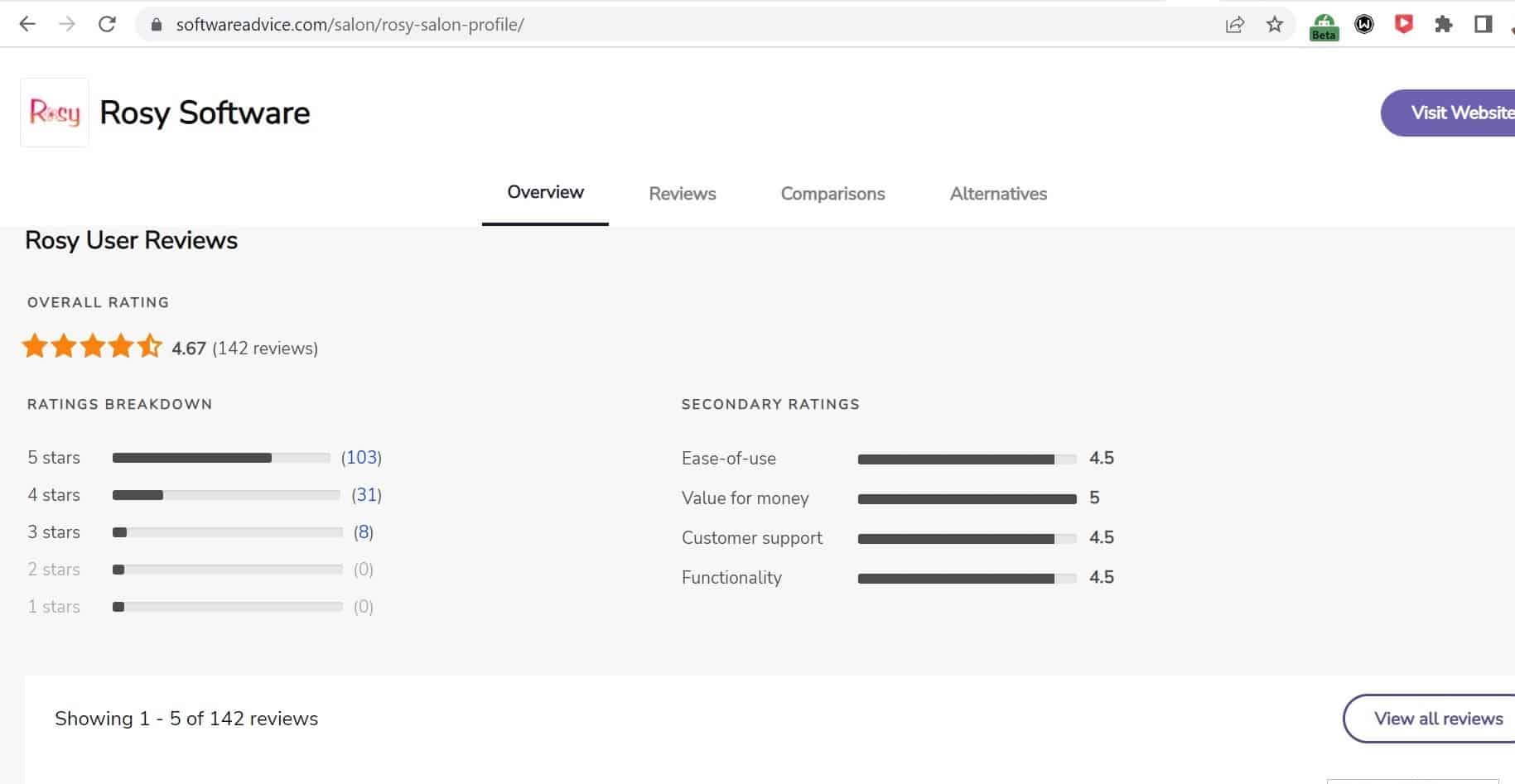Click the Ease-of-use rating bar
Image resolution: width=1515 pixels, height=784 pixels.
(x=967, y=459)
